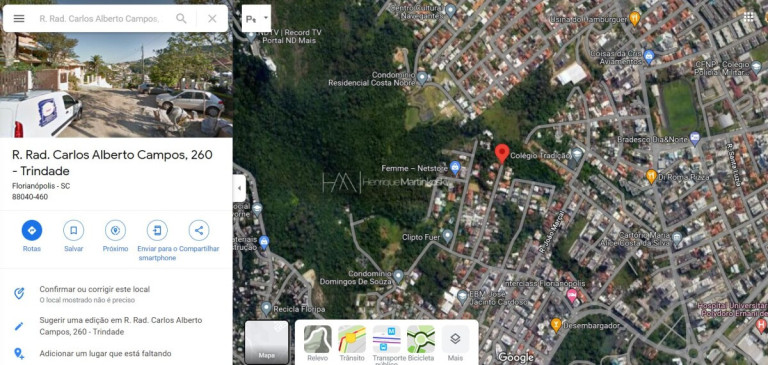
Task: Click the Bradesco Dia&Noite marker
Action: [695, 138]
